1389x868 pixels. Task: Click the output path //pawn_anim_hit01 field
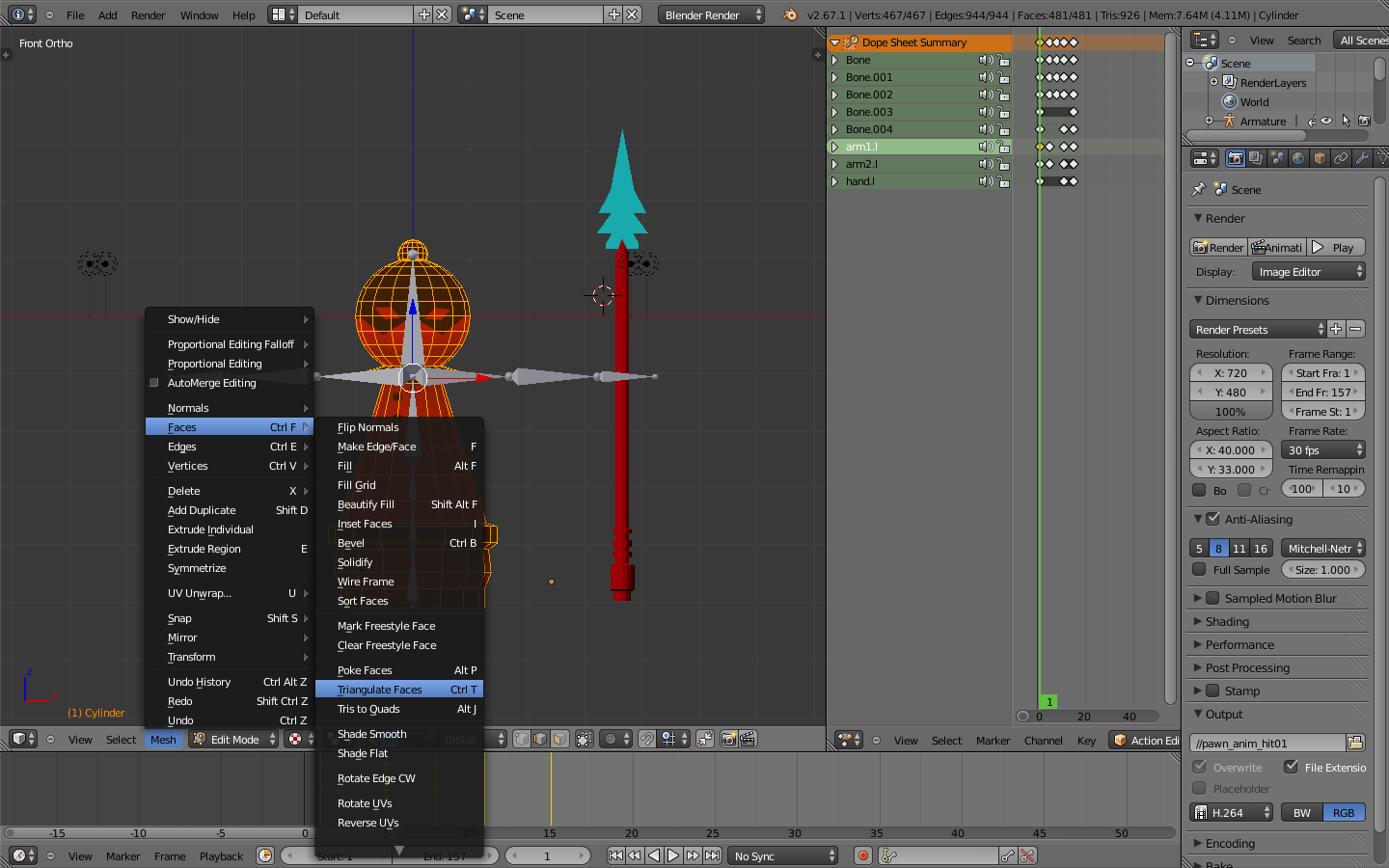pos(1267,743)
